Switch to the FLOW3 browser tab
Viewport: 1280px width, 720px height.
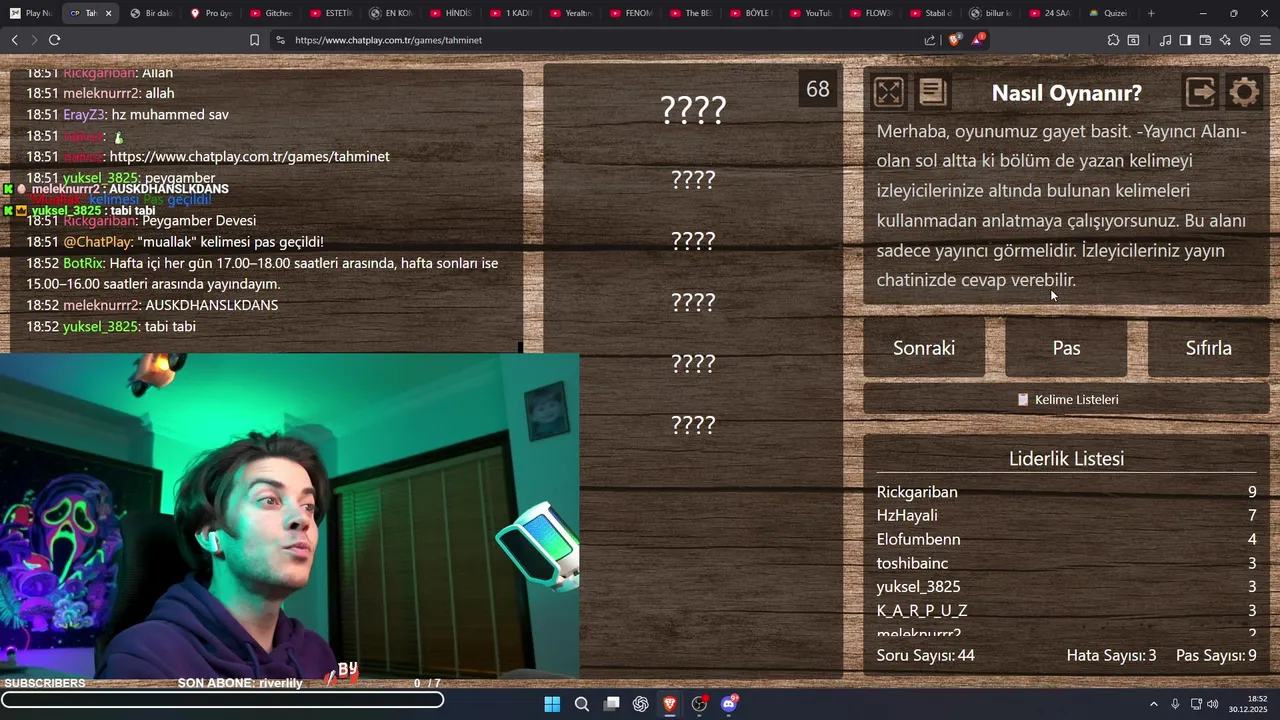click(871, 13)
